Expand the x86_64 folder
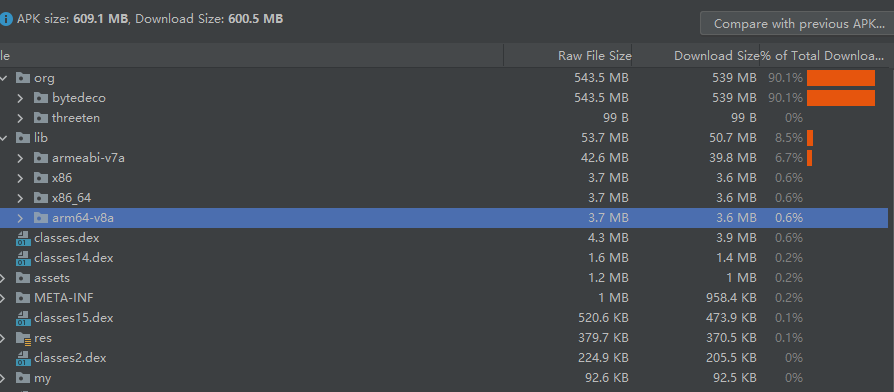894x392 pixels. (x=21, y=198)
